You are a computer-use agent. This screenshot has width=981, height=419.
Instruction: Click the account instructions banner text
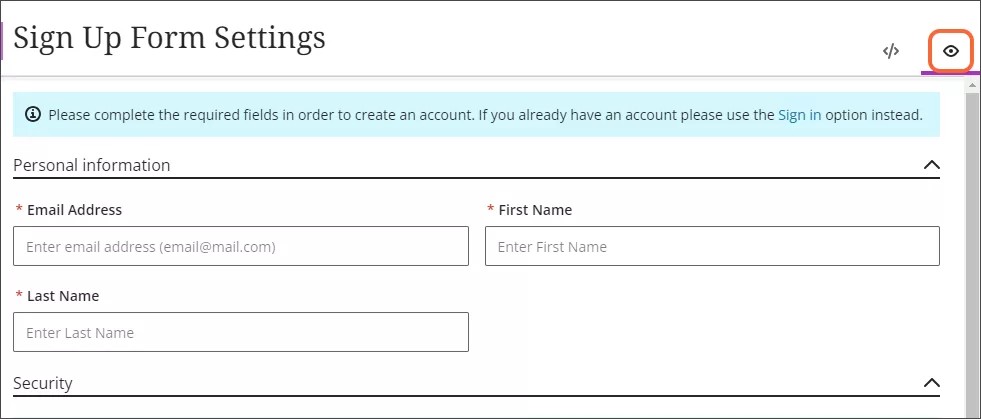(x=410, y=115)
